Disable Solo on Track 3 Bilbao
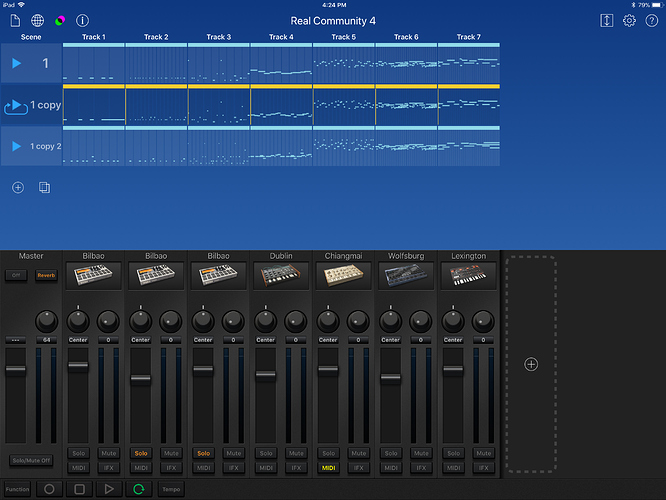This screenshot has height=500, width=666. 203,453
